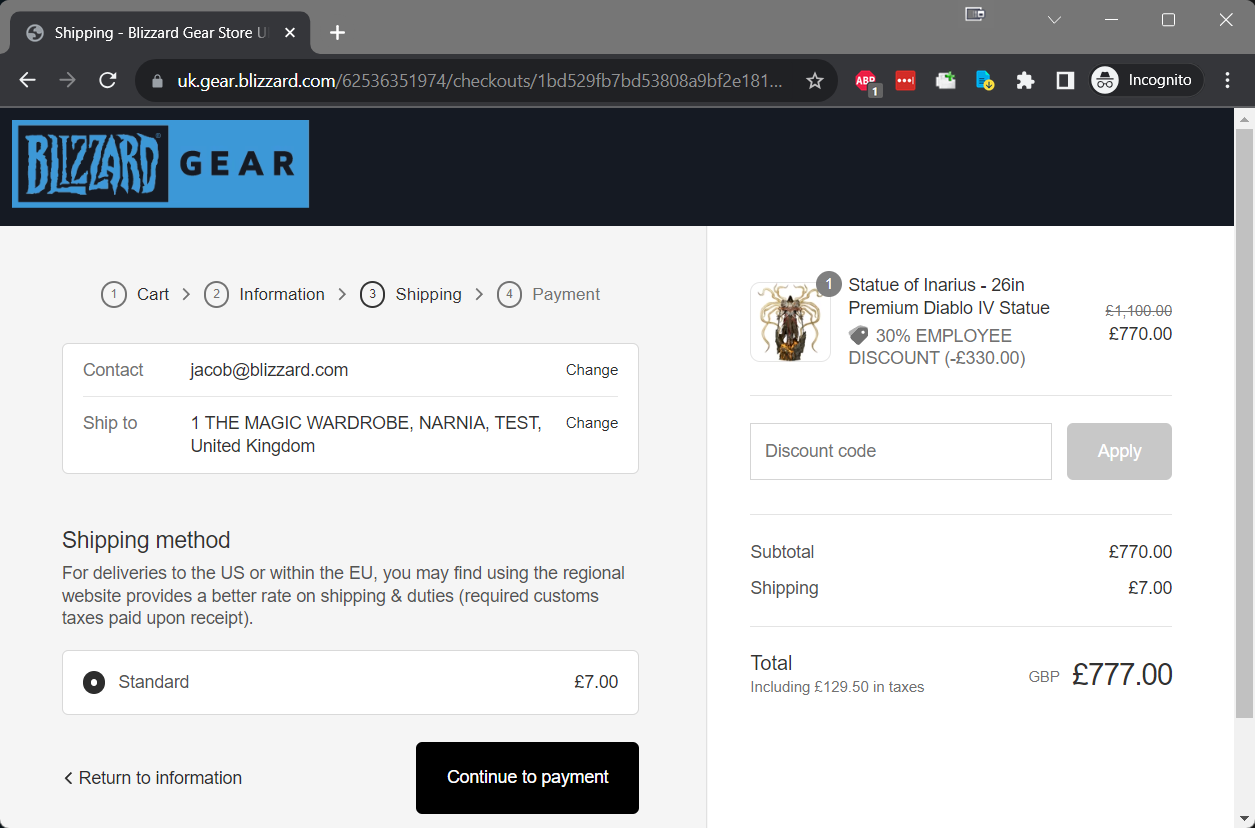This screenshot has width=1255, height=828.
Task: Open the blue download extension icon
Action: [985, 80]
